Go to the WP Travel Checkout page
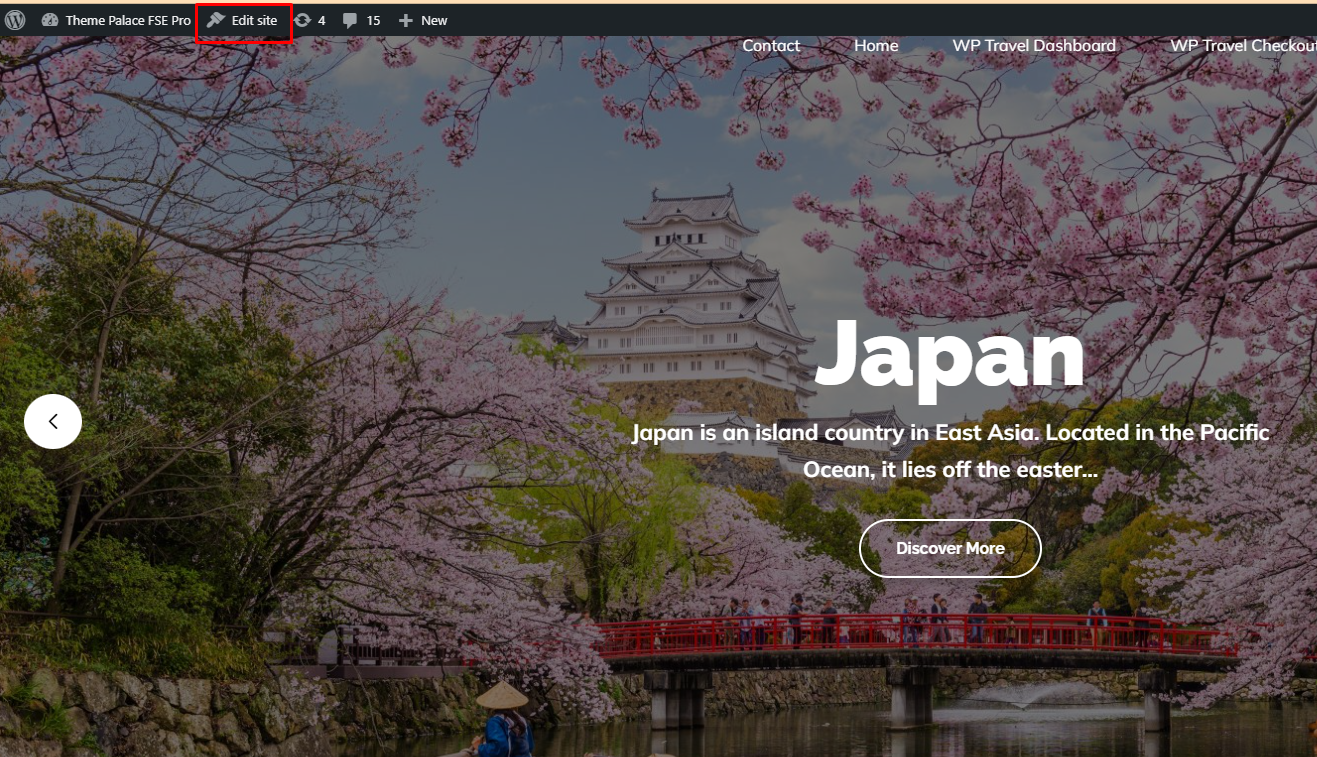1317x757 pixels. point(1243,46)
